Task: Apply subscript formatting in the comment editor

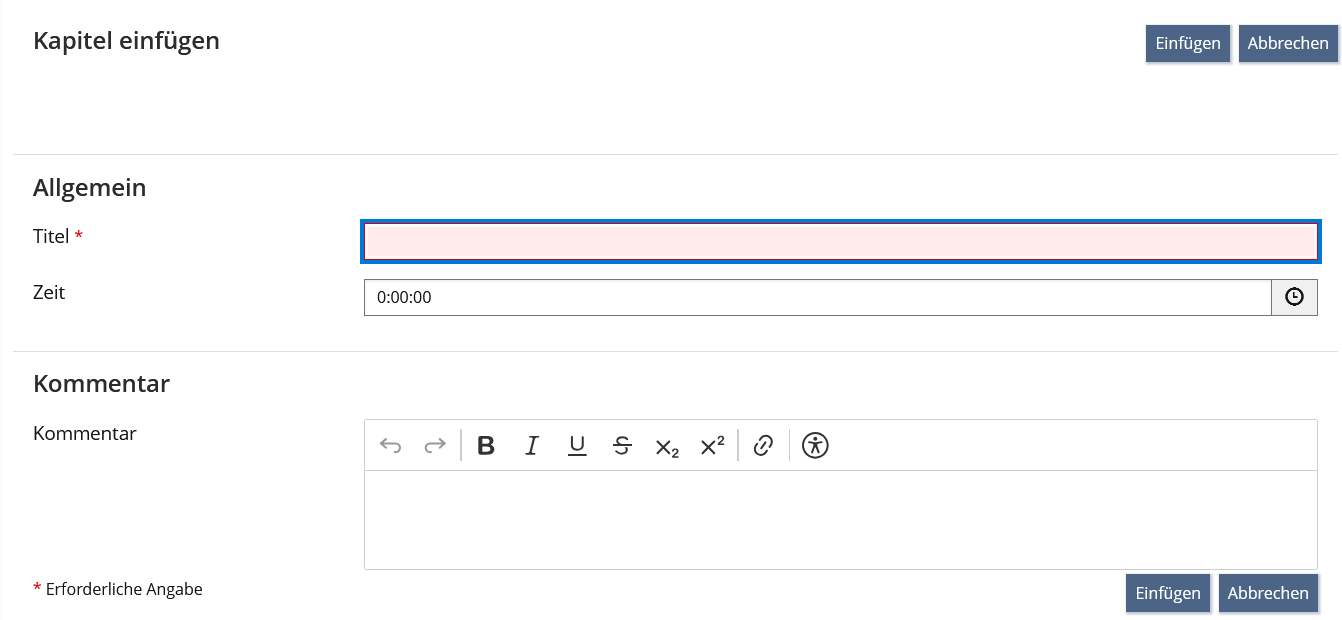Action: click(x=667, y=447)
